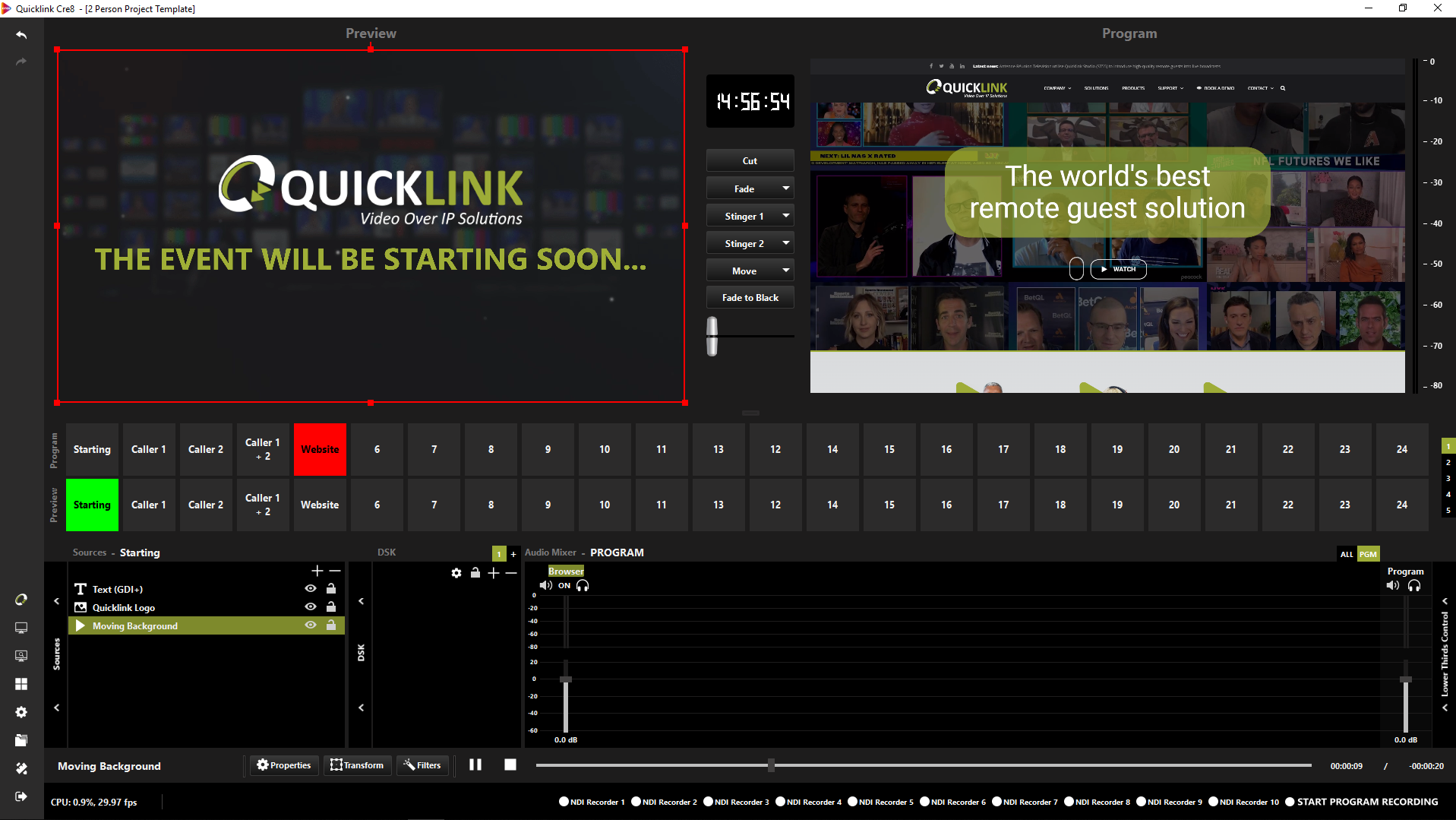Select the ALL audio mixer tab

(x=1346, y=554)
